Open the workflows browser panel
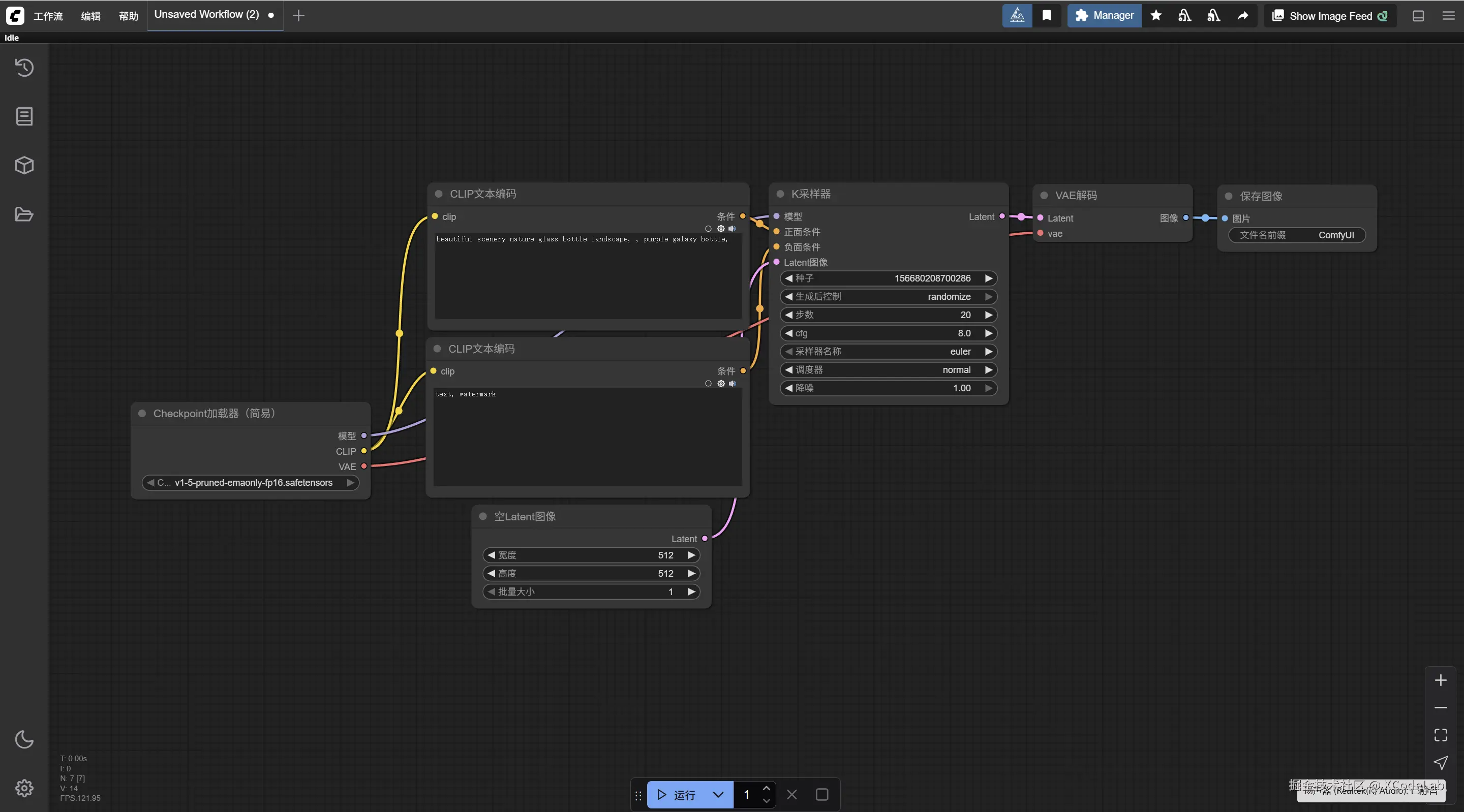Screen dimensions: 1464x812 [x=24, y=214]
